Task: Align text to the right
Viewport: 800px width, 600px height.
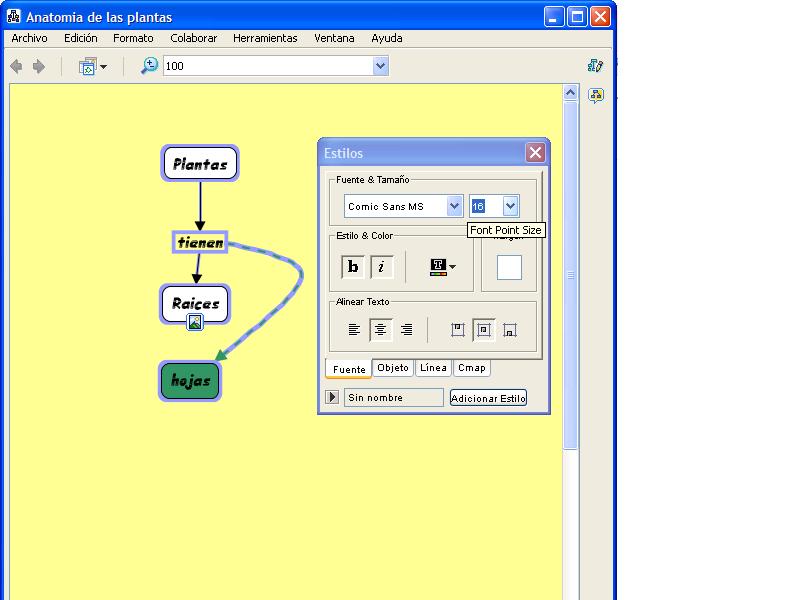Action: coord(407,329)
